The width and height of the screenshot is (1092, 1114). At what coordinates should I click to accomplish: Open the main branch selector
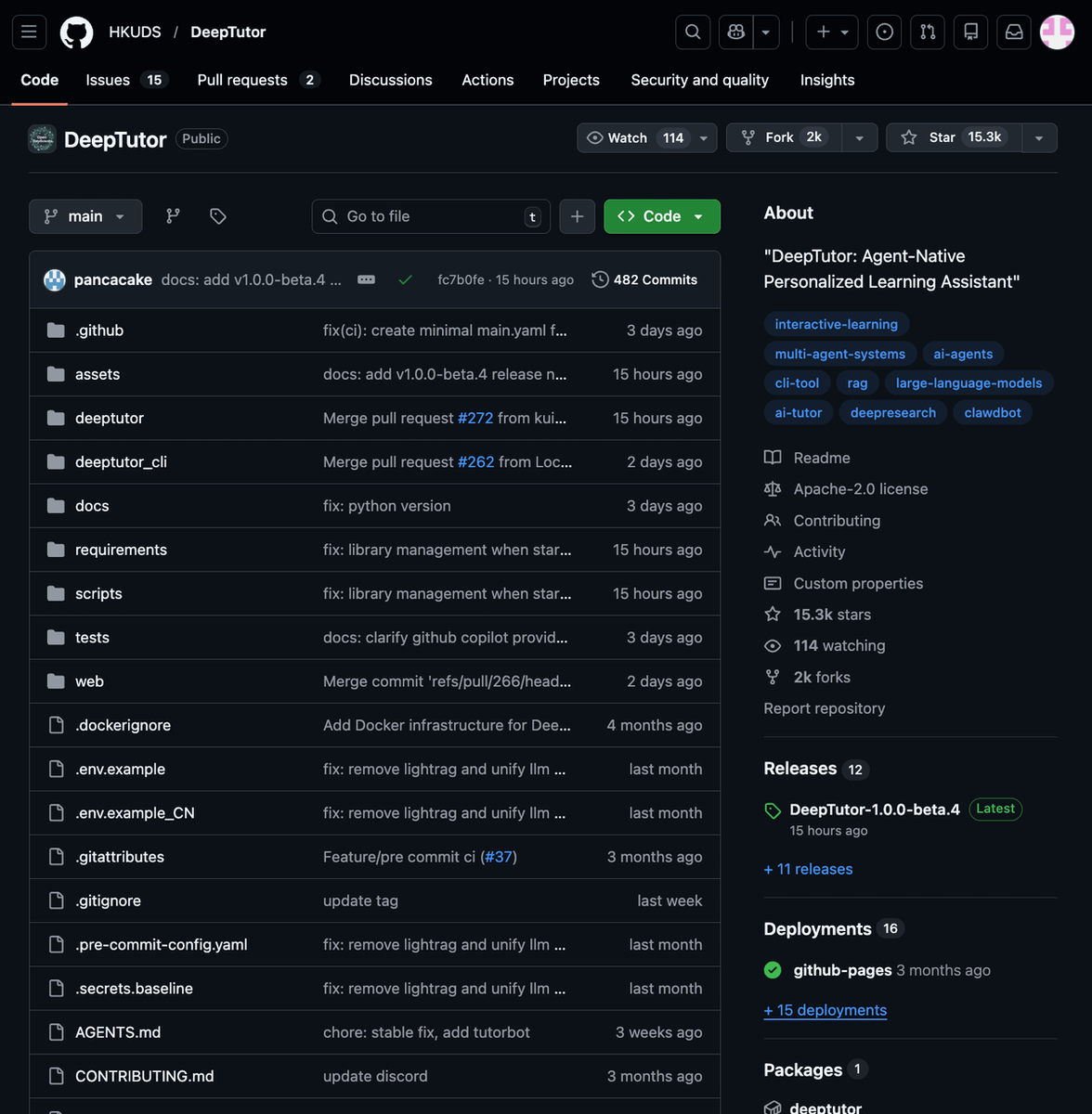tap(85, 216)
